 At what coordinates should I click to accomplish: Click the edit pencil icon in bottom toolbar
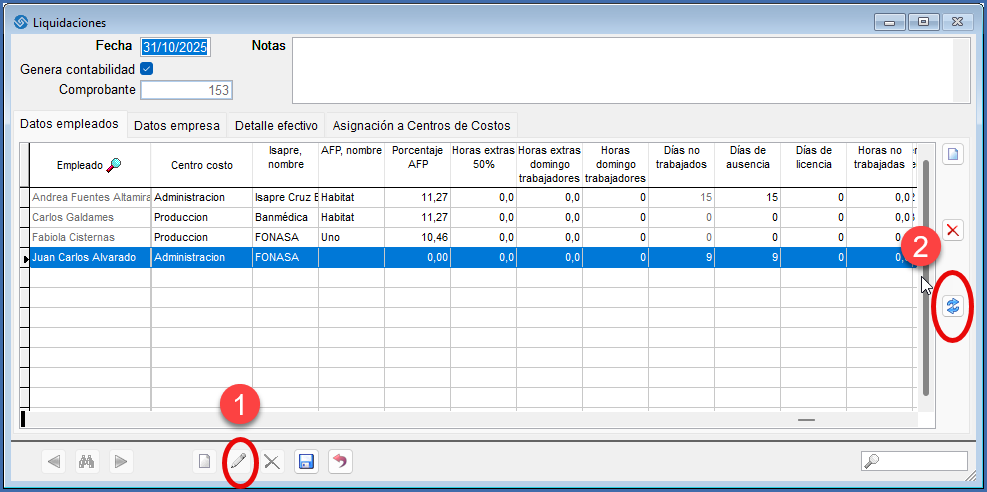[x=238, y=462]
